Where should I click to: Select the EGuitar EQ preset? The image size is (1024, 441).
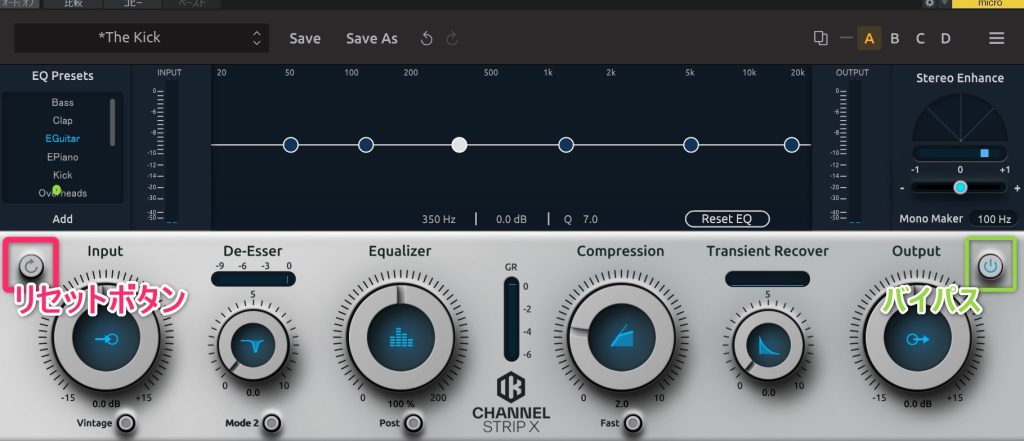62,139
